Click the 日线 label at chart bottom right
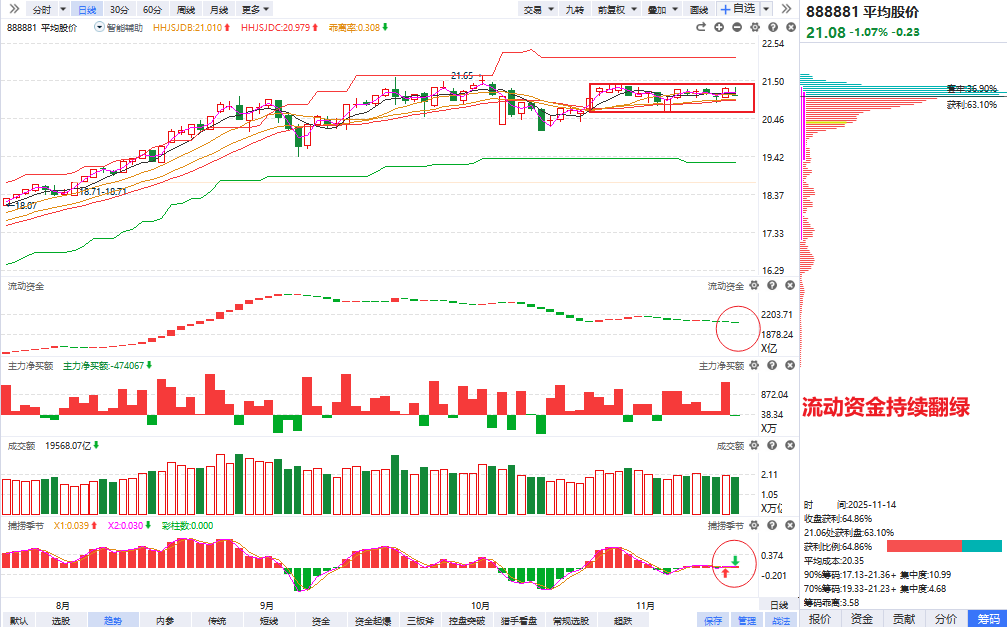The height and width of the screenshot is (627, 1007). [x=778, y=605]
